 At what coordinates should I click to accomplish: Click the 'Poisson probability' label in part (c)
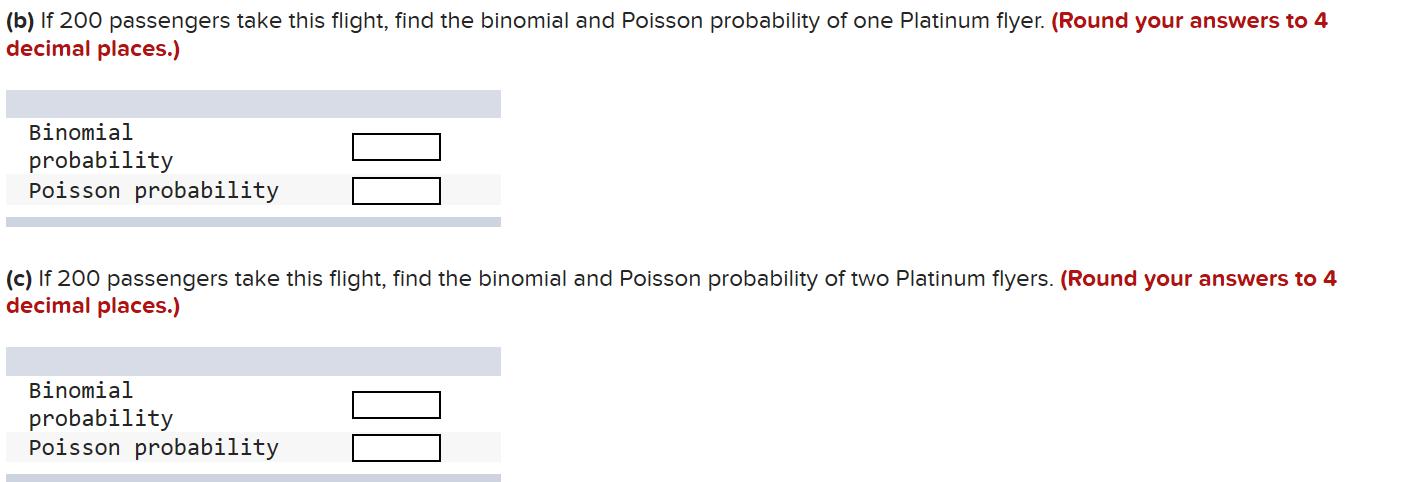point(153,447)
